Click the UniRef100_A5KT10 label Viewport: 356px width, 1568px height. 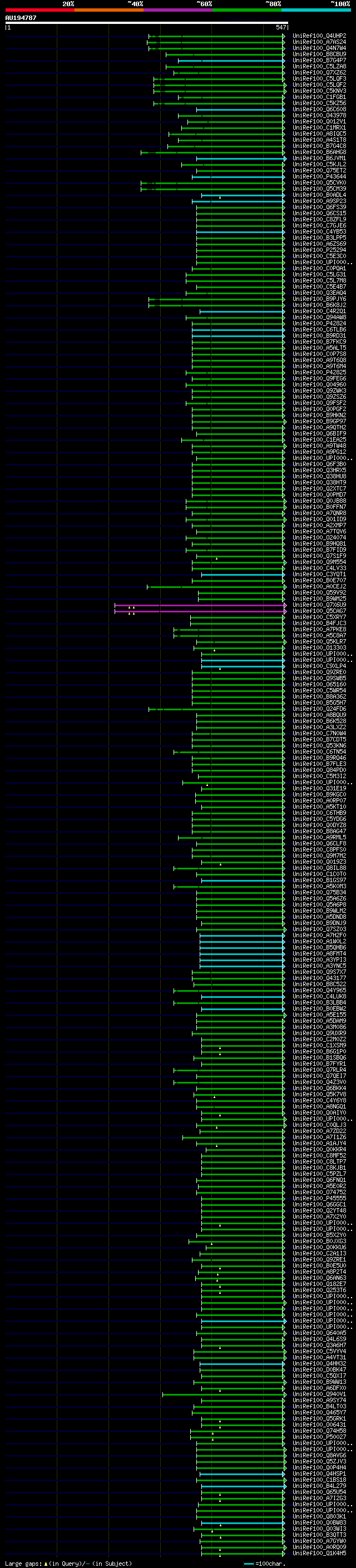(319, 807)
